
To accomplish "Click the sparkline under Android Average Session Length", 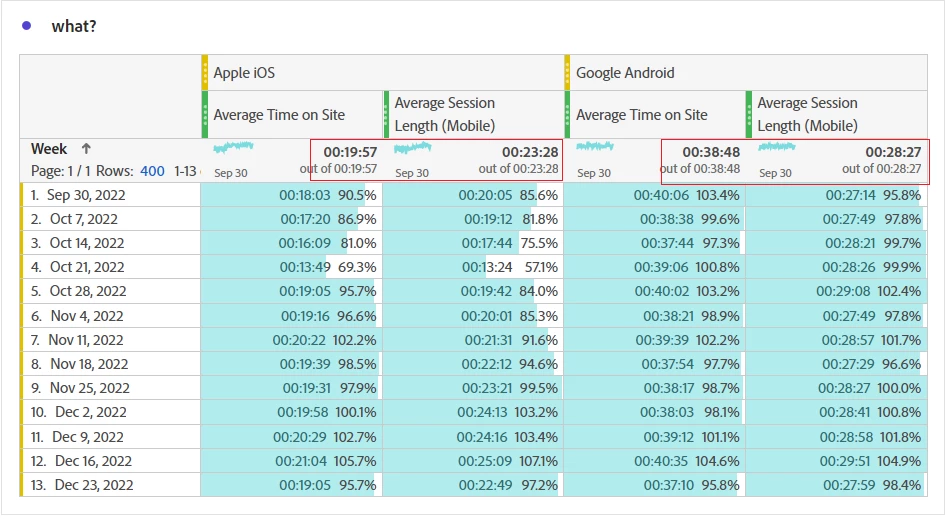I will coord(777,146).
